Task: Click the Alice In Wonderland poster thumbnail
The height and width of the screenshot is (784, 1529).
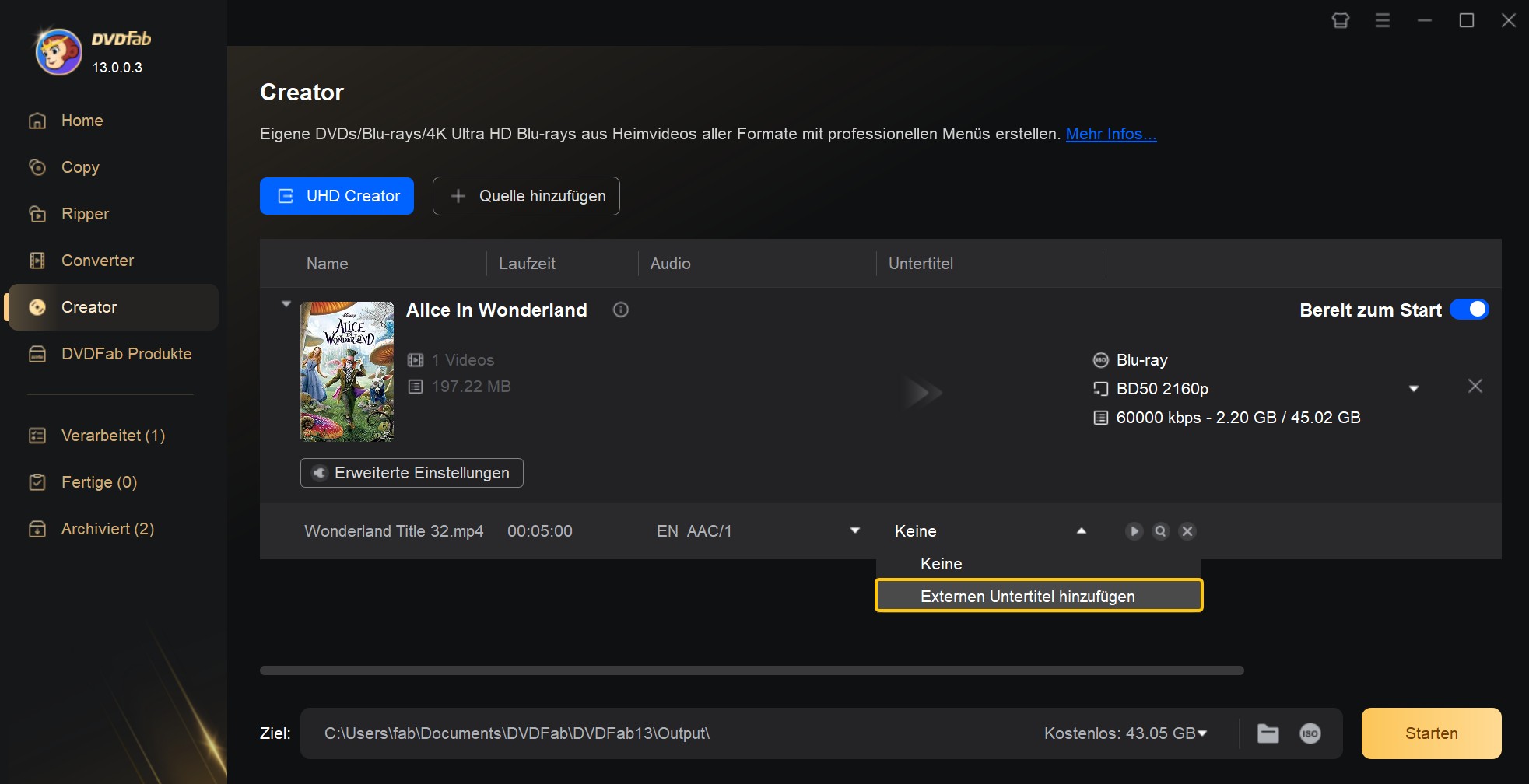Action: pos(347,372)
